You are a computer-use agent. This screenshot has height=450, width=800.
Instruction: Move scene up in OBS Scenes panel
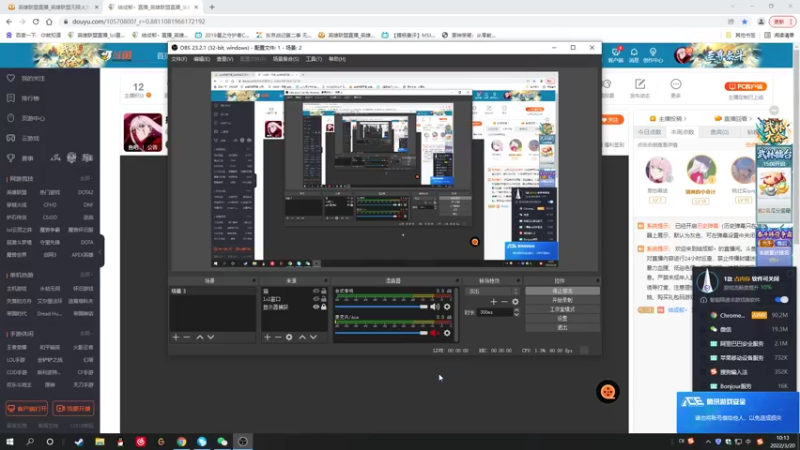(x=200, y=337)
